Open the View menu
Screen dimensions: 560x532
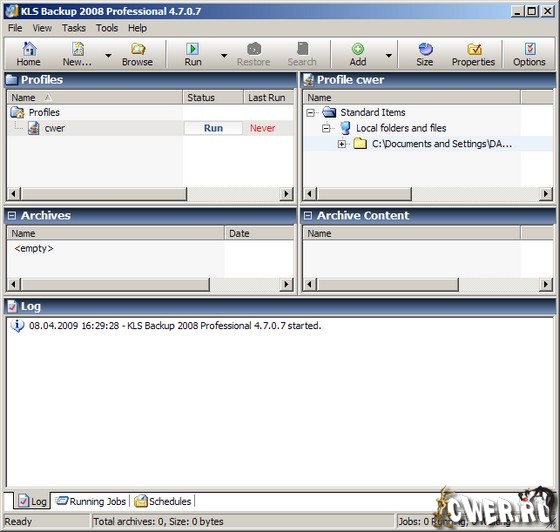click(42, 28)
